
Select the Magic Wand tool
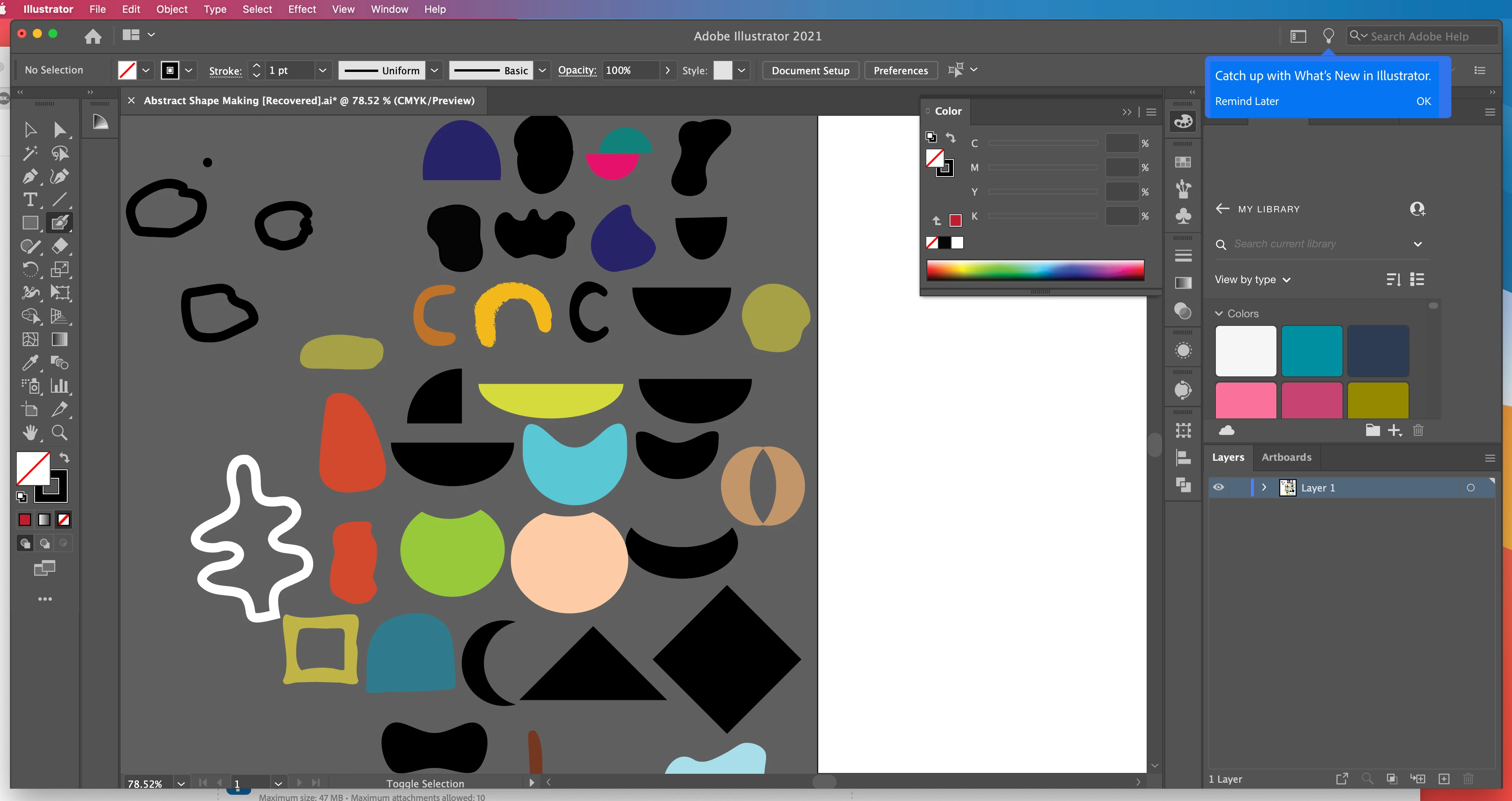[x=30, y=153]
